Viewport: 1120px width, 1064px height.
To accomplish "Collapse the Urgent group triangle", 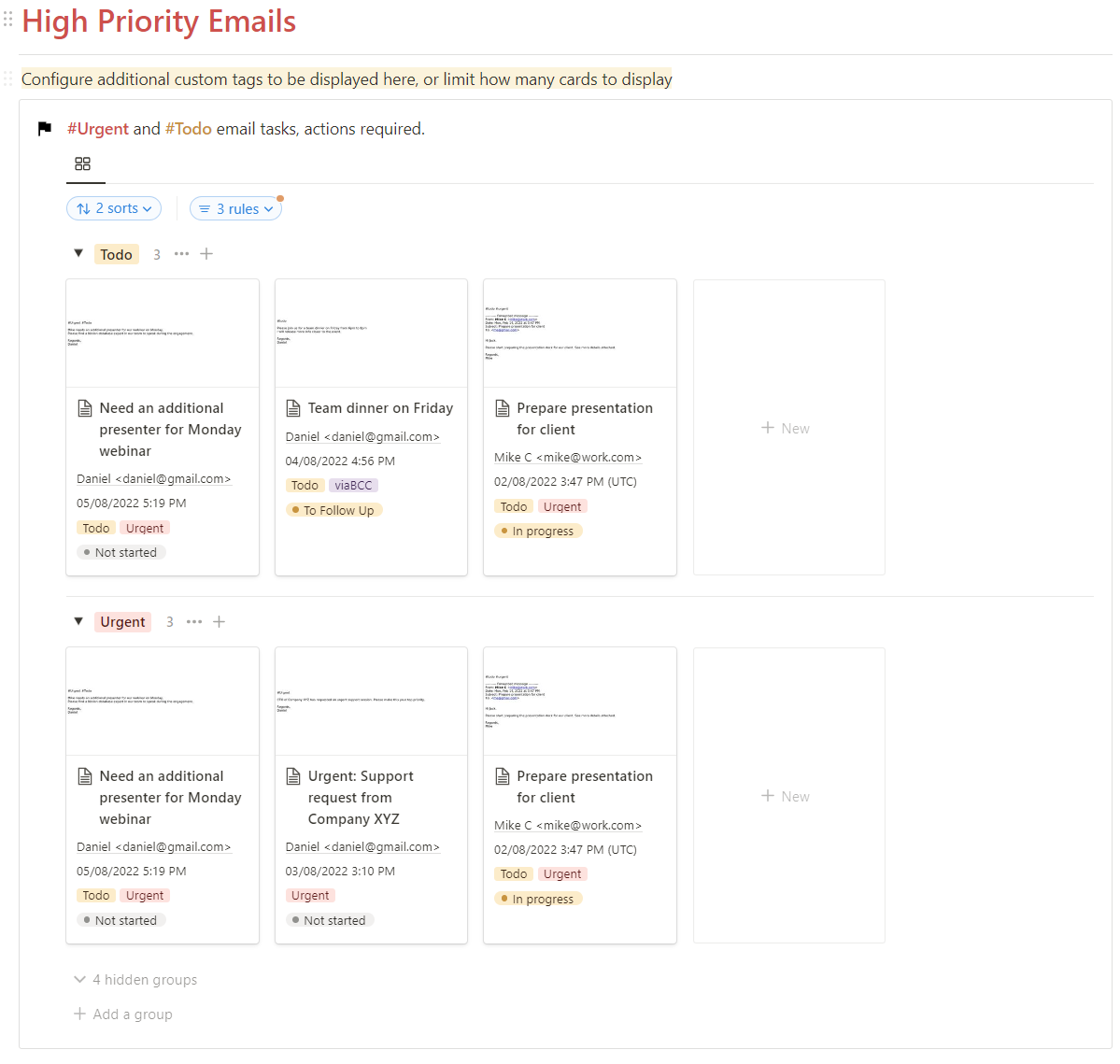I will (78, 621).
